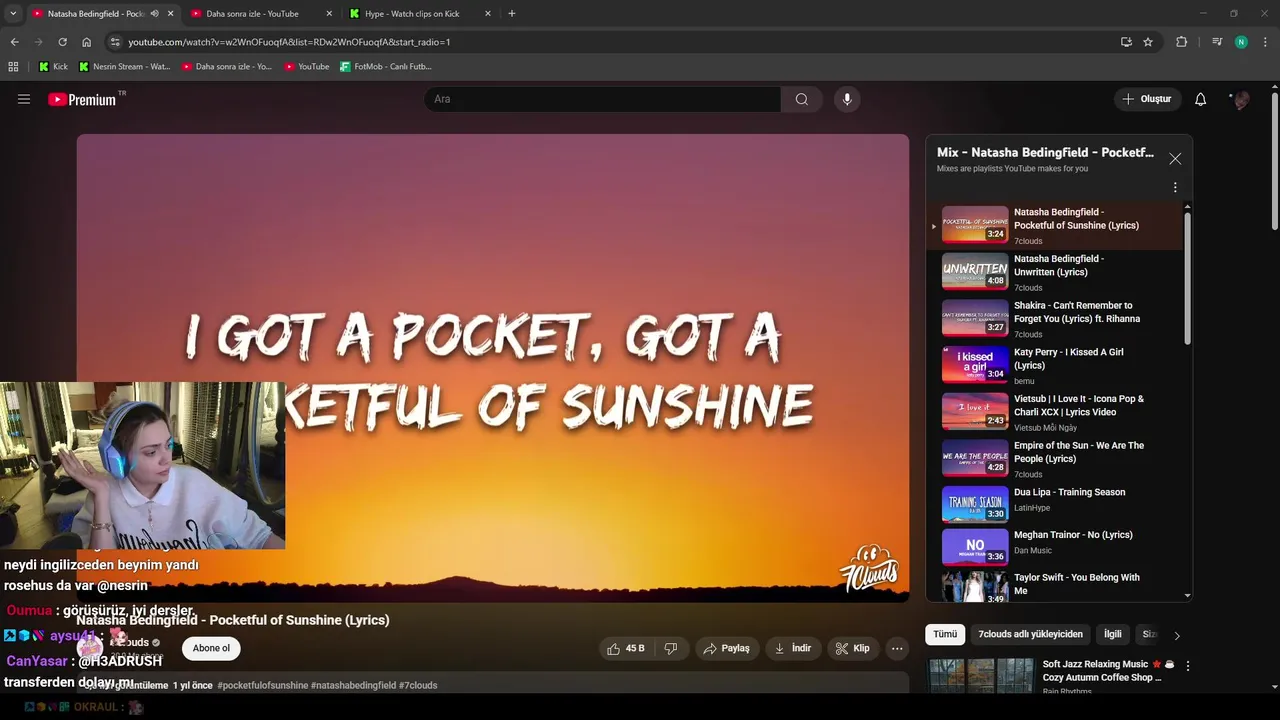Open the apps grid in bookmarks bar

click(13, 67)
